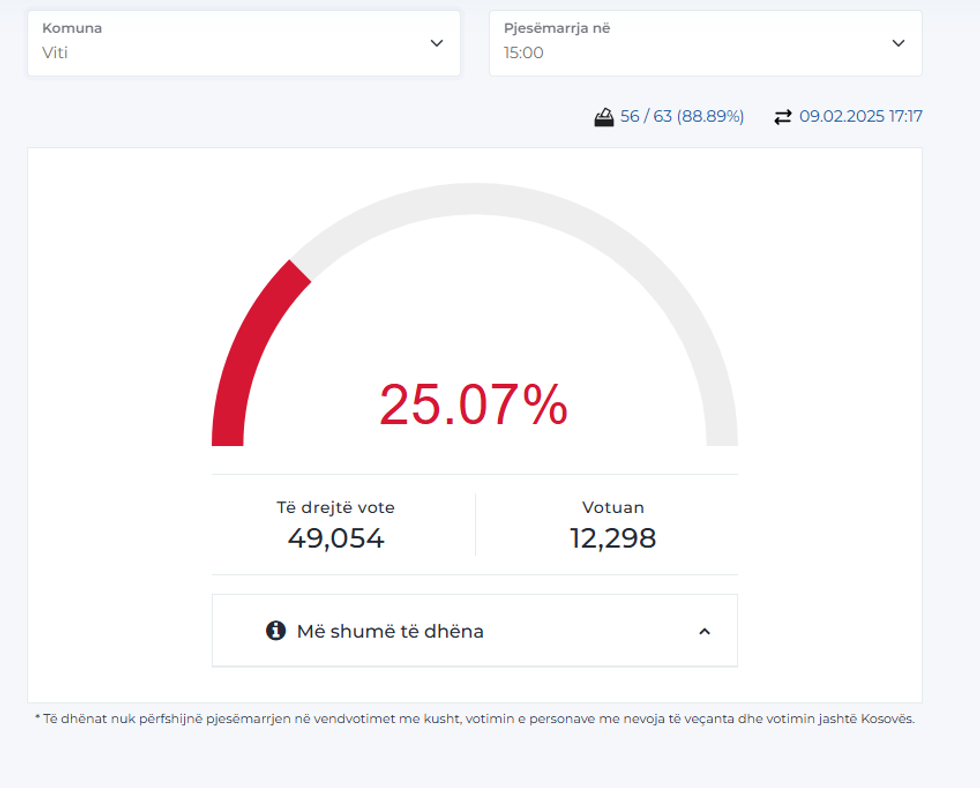The image size is (980, 788).
Task: Click the 09.02.2025 17:17 timestamp
Action: [x=860, y=117]
